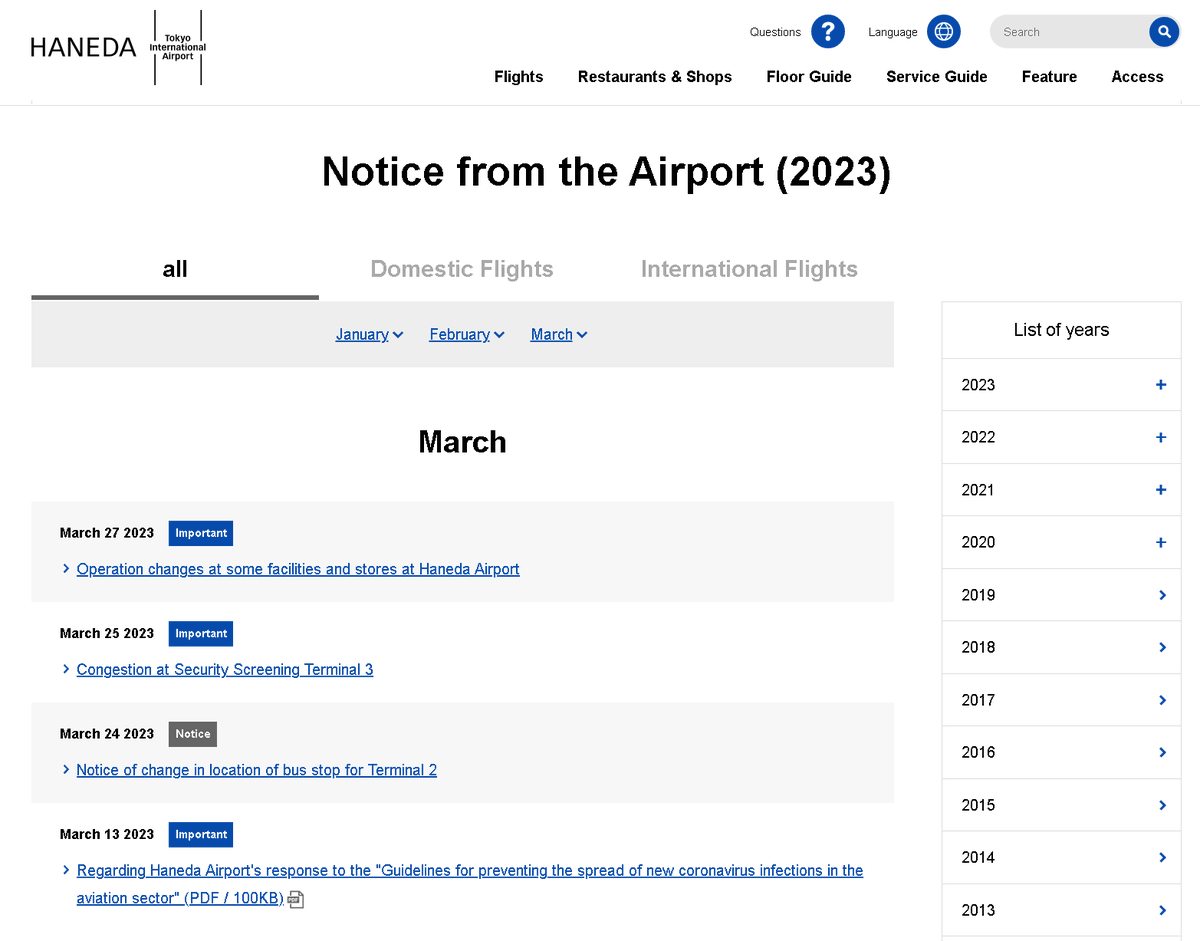Click the search magnifier button
This screenshot has width=1200, height=941.
[1164, 32]
